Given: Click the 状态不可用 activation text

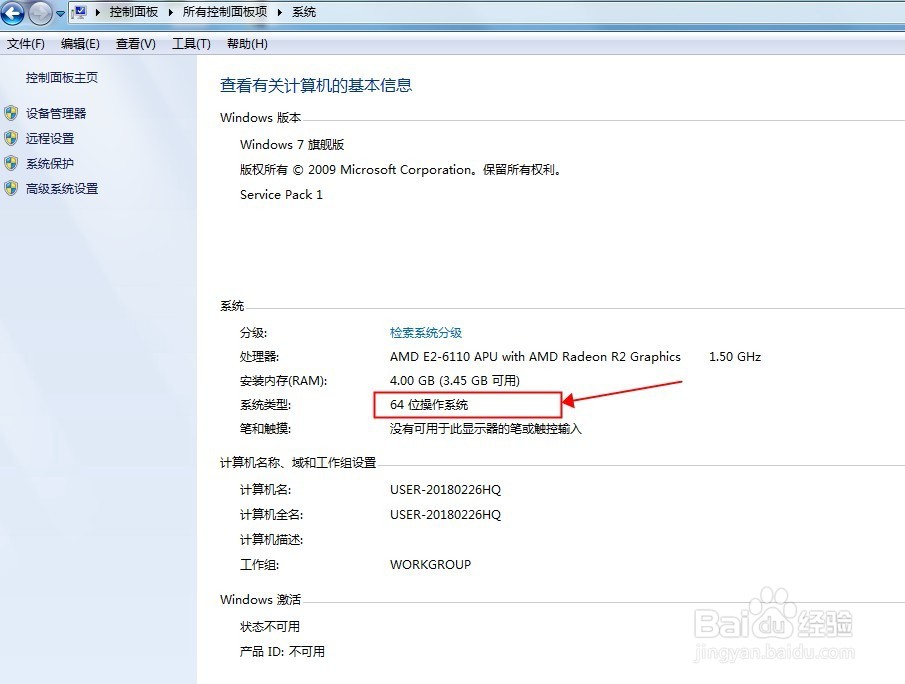Looking at the screenshot, I should [x=270, y=627].
